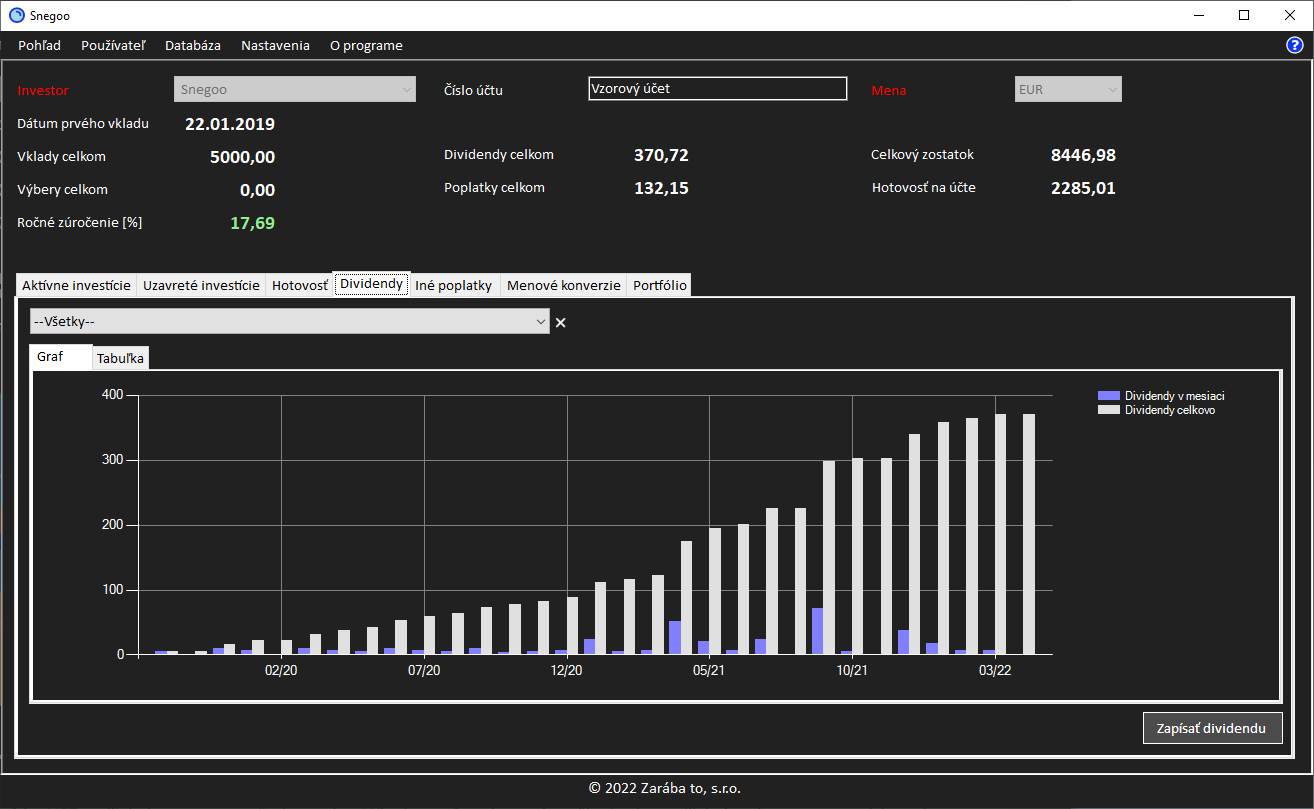
Task: Close the Snegoo window
Action: pos(1290,15)
